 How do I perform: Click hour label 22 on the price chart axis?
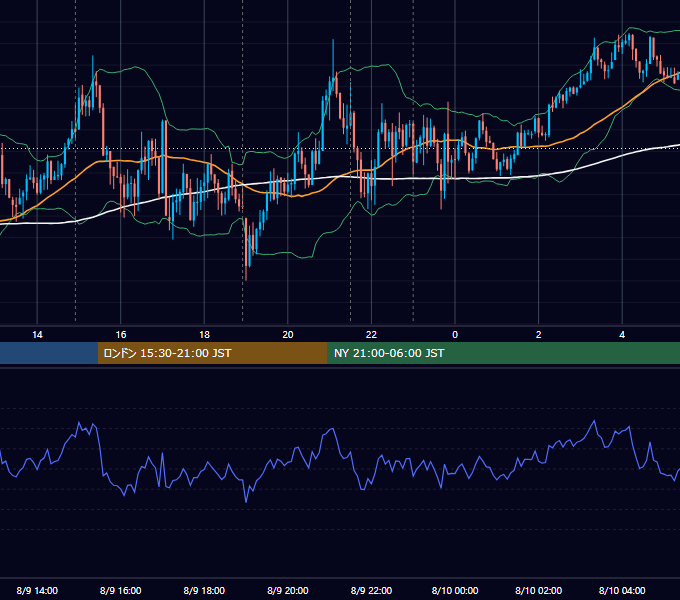[x=371, y=335]
